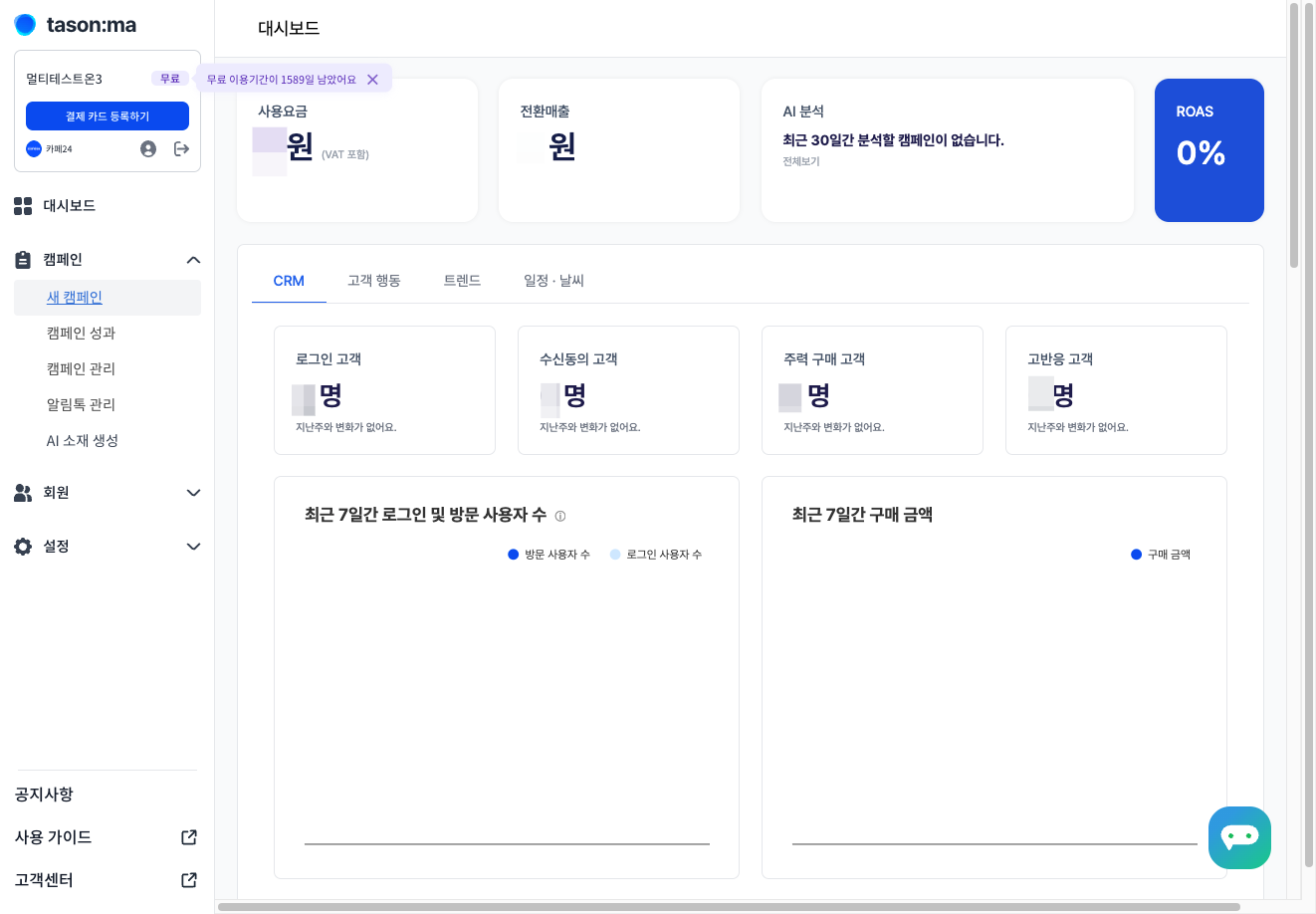Click the 대시보드 grid icon in sidebar
1316x914 pixels.
(23, 206)
